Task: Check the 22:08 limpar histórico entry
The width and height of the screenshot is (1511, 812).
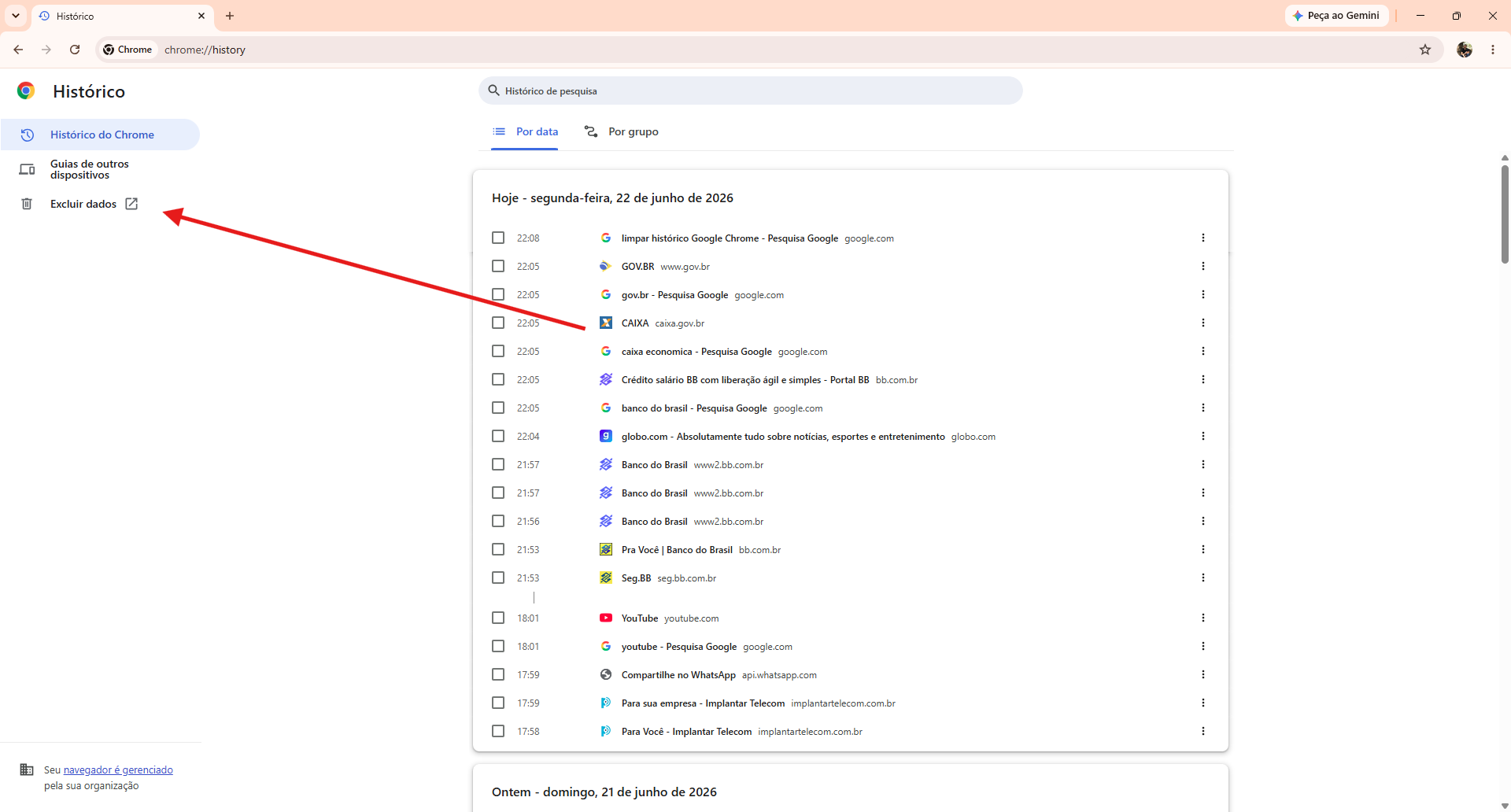Action: click(x=498, y=238)
